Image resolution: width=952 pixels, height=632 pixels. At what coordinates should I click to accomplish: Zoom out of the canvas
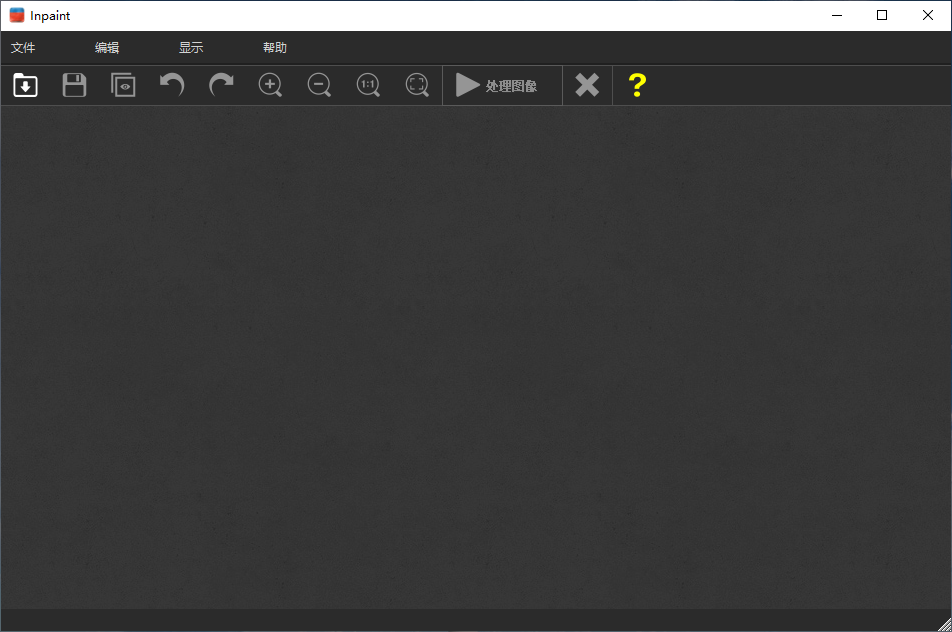pos(319,85)
